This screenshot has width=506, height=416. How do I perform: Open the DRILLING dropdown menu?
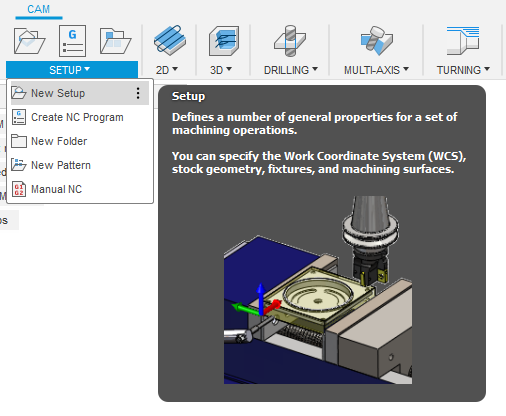[291, 70]
